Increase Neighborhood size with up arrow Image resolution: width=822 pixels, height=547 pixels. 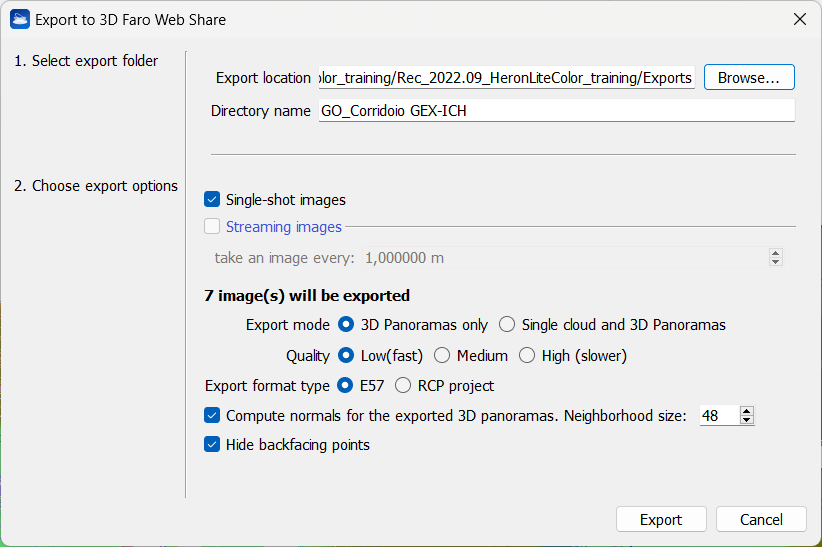747,411
